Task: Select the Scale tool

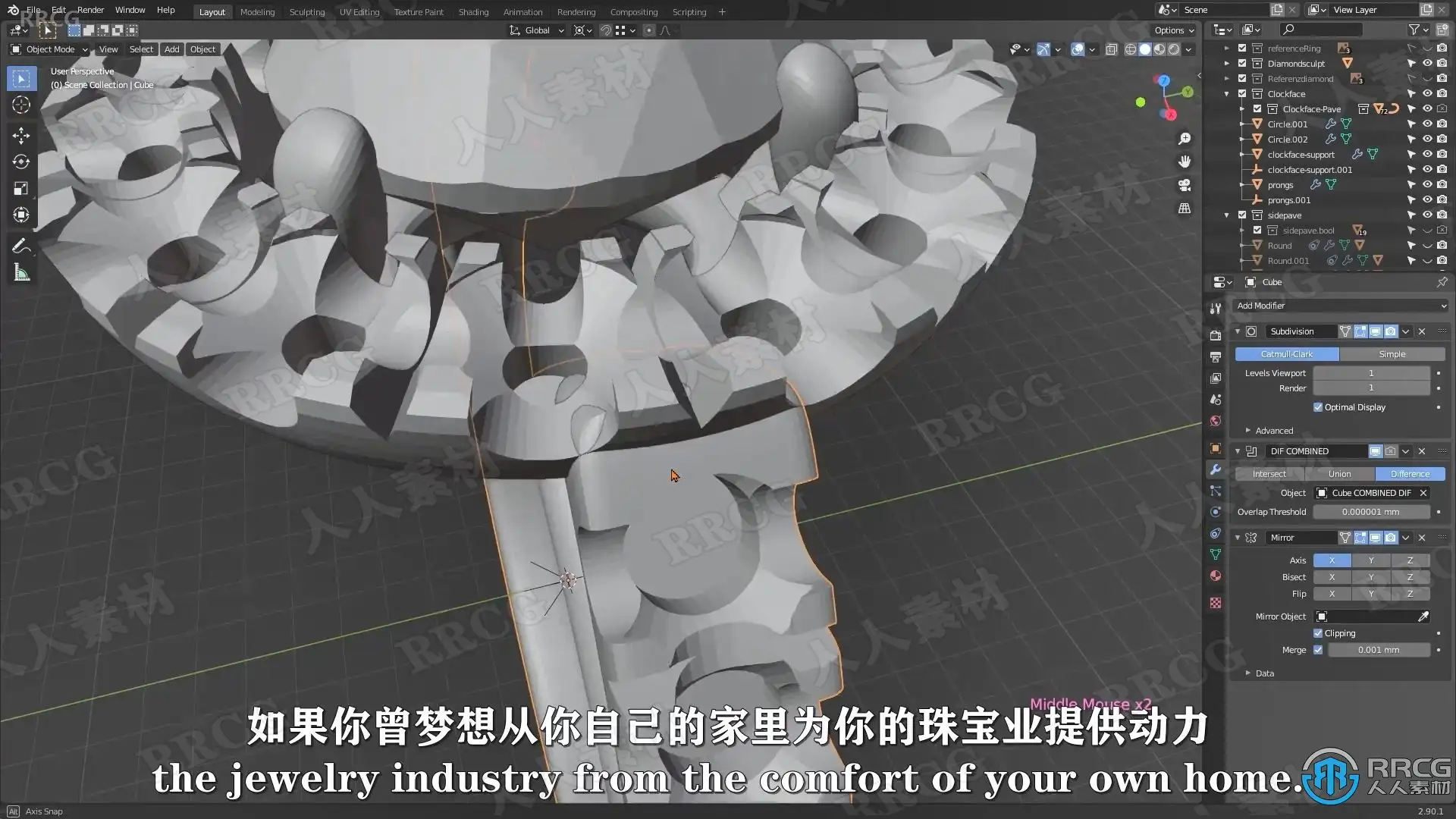Action: pyautogui.click(x=21, y=188)
